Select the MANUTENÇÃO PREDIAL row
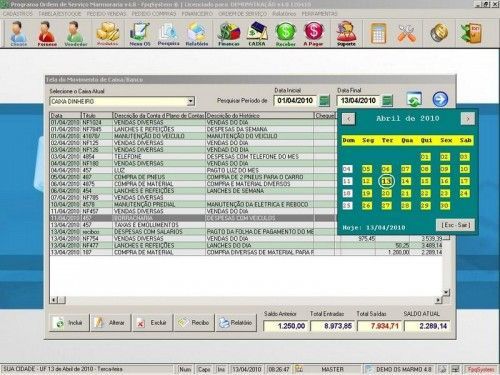Viewport: 500px width, 375px height. (x=193, y=204)
